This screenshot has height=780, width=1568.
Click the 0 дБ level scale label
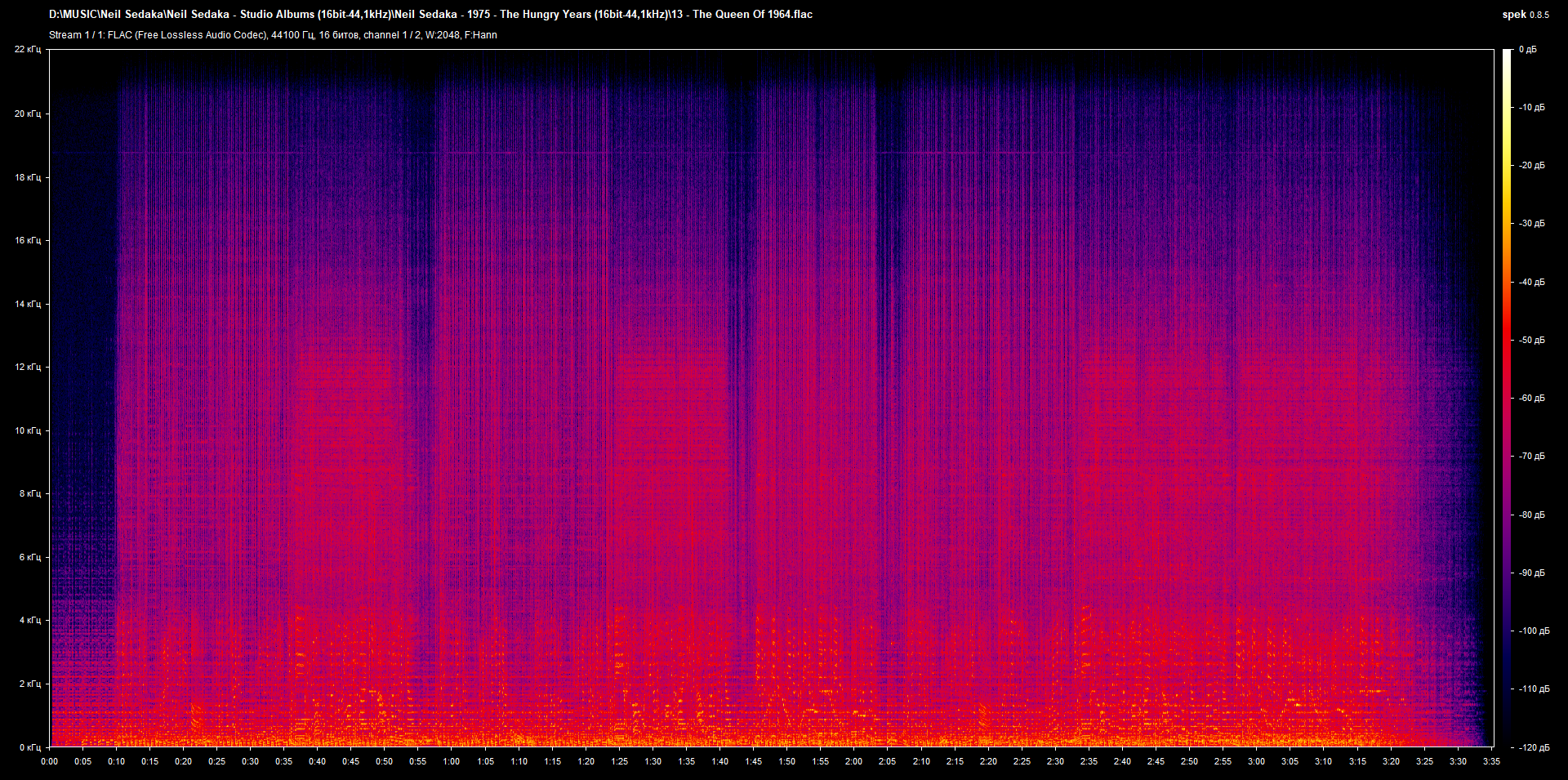pos(1528,50)
